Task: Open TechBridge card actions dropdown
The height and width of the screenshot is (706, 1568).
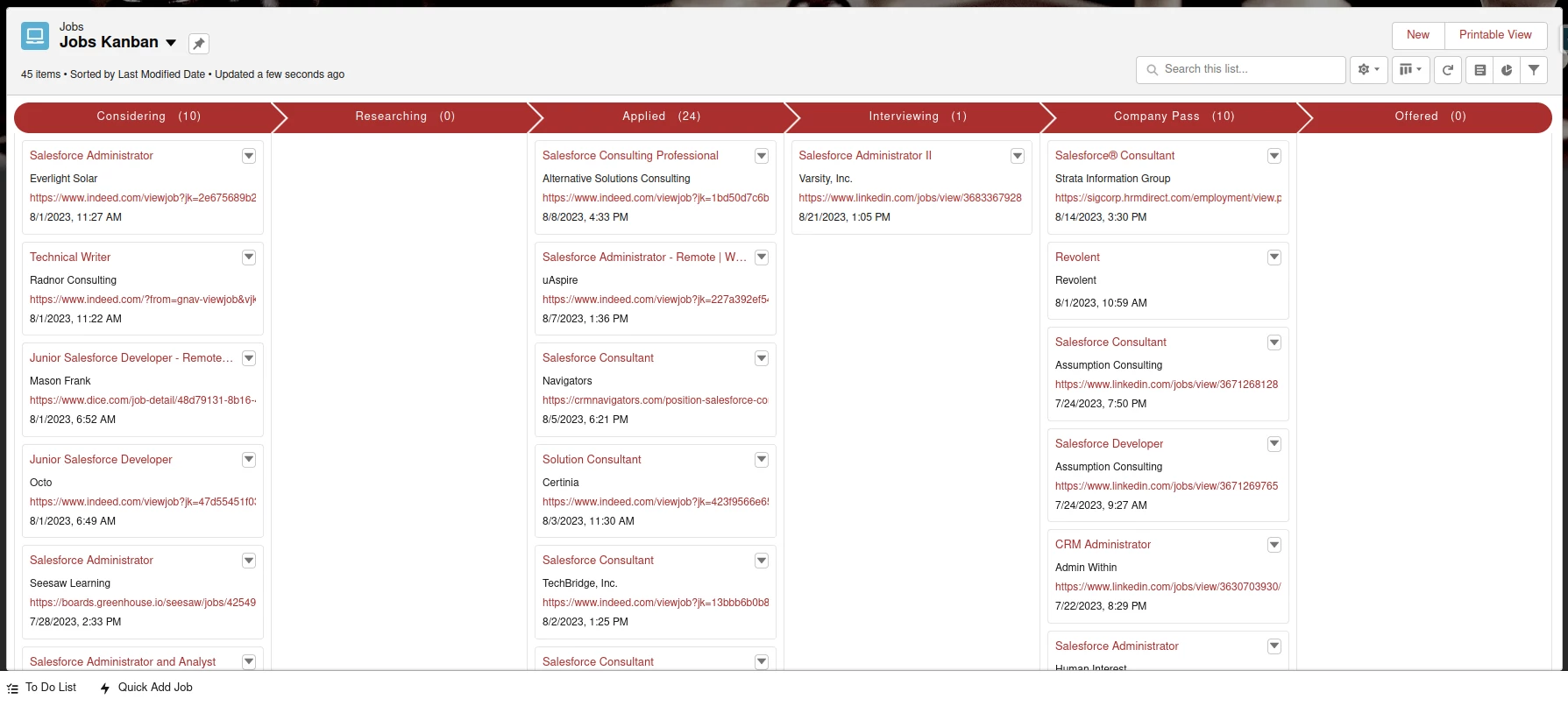Action: pyautogui.click(x=762, y=561)
